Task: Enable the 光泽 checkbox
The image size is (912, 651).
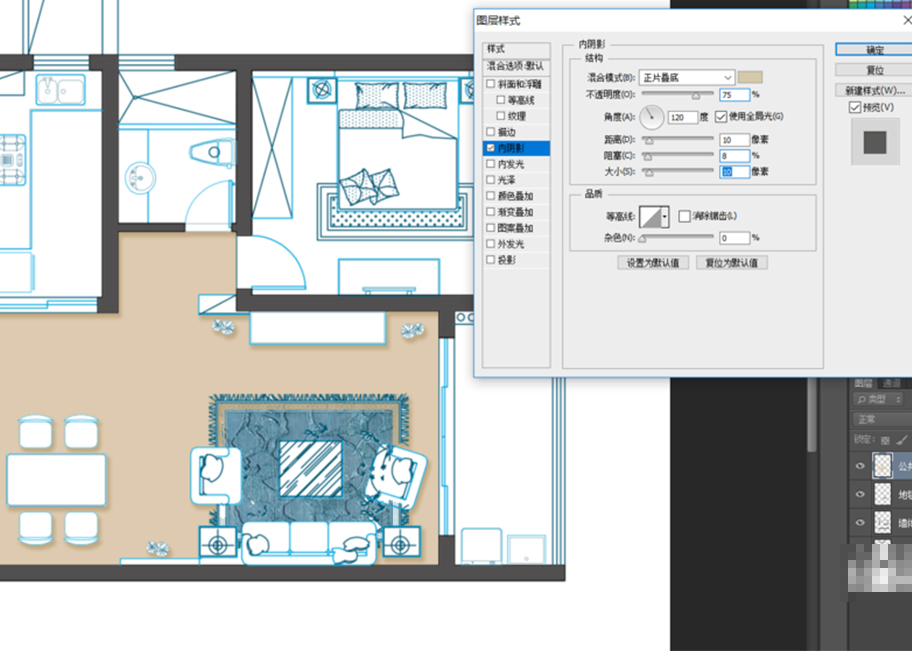Action: (491, 180)
